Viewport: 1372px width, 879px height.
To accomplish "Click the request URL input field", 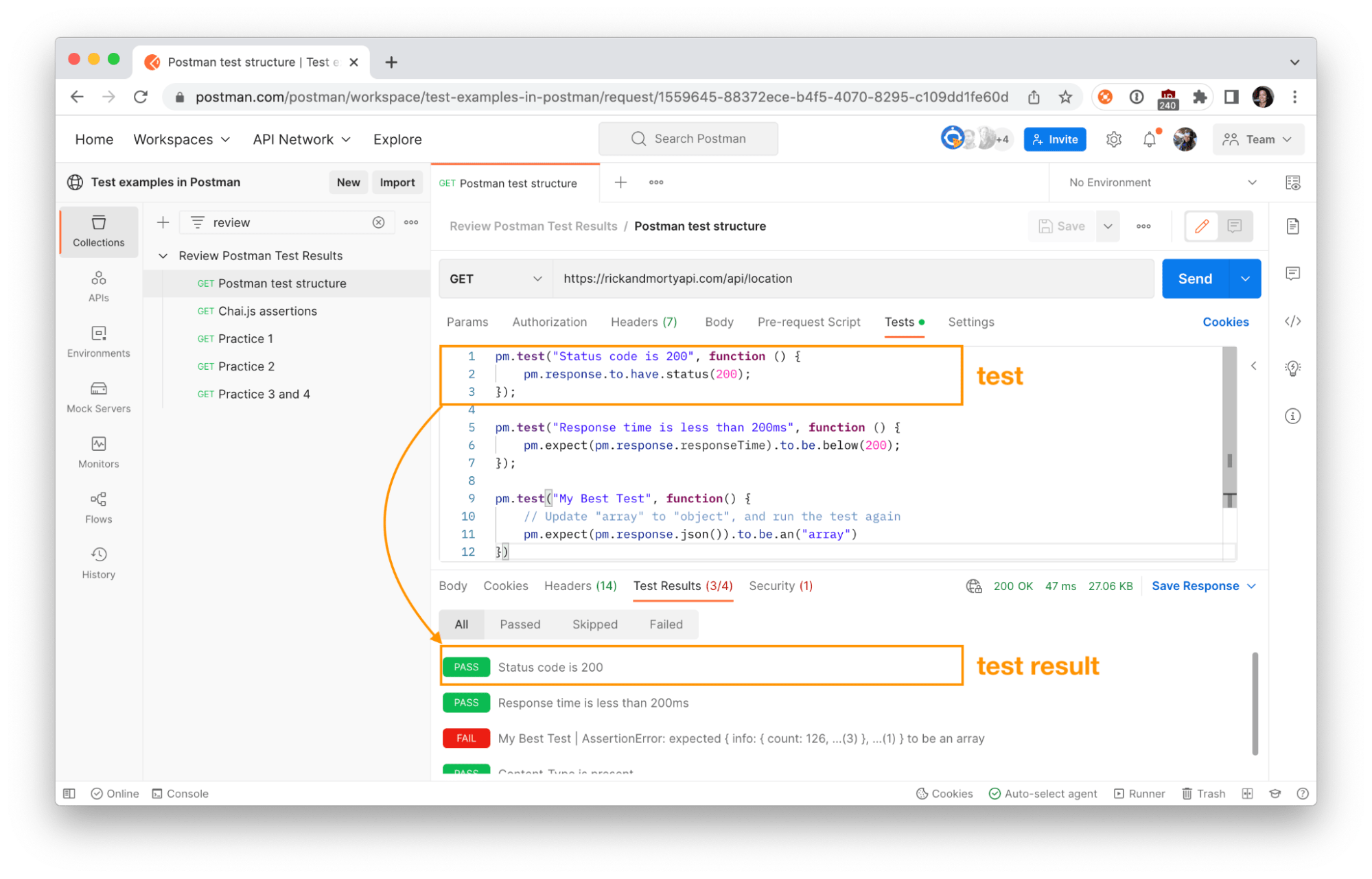I will pyautogui.click(x=852, y=279).
